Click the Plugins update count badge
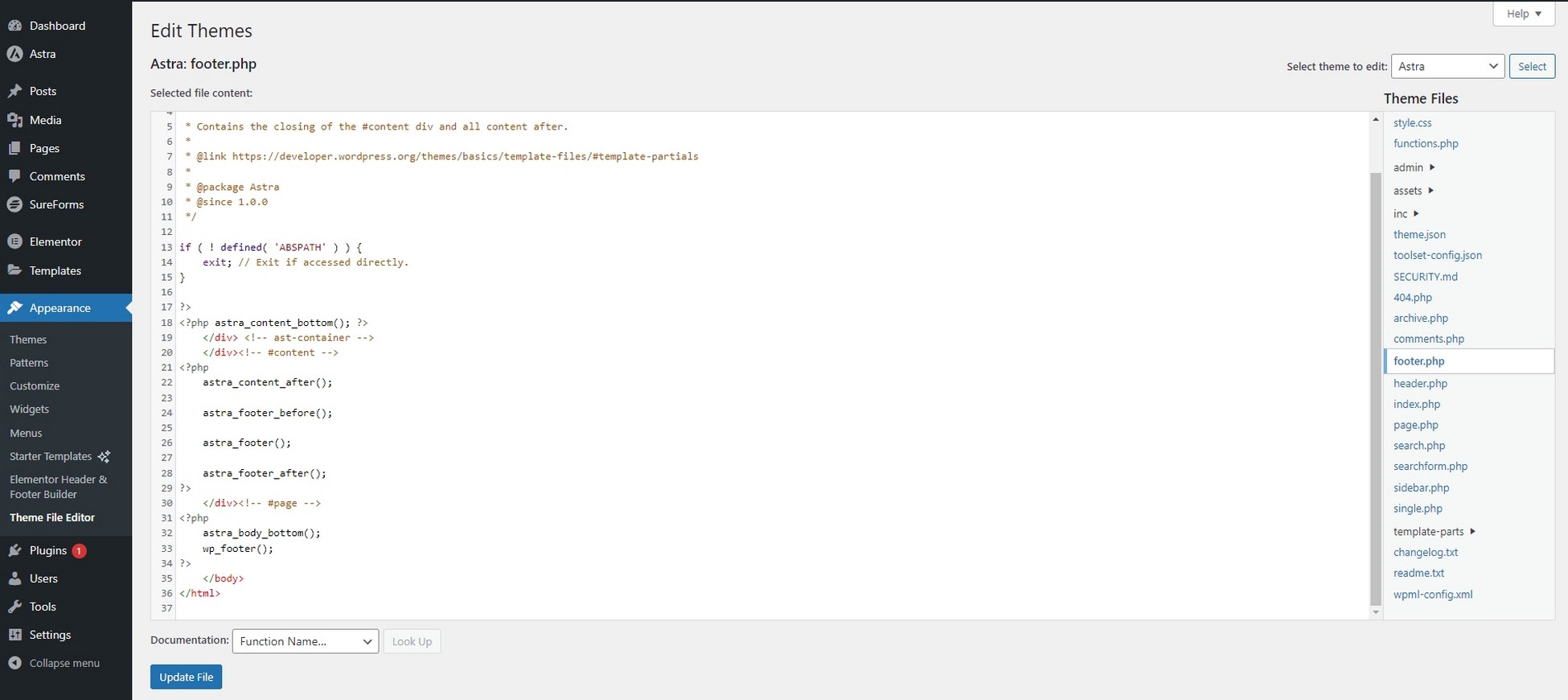This screenshot has height=700, width=1568. [79, 551]
